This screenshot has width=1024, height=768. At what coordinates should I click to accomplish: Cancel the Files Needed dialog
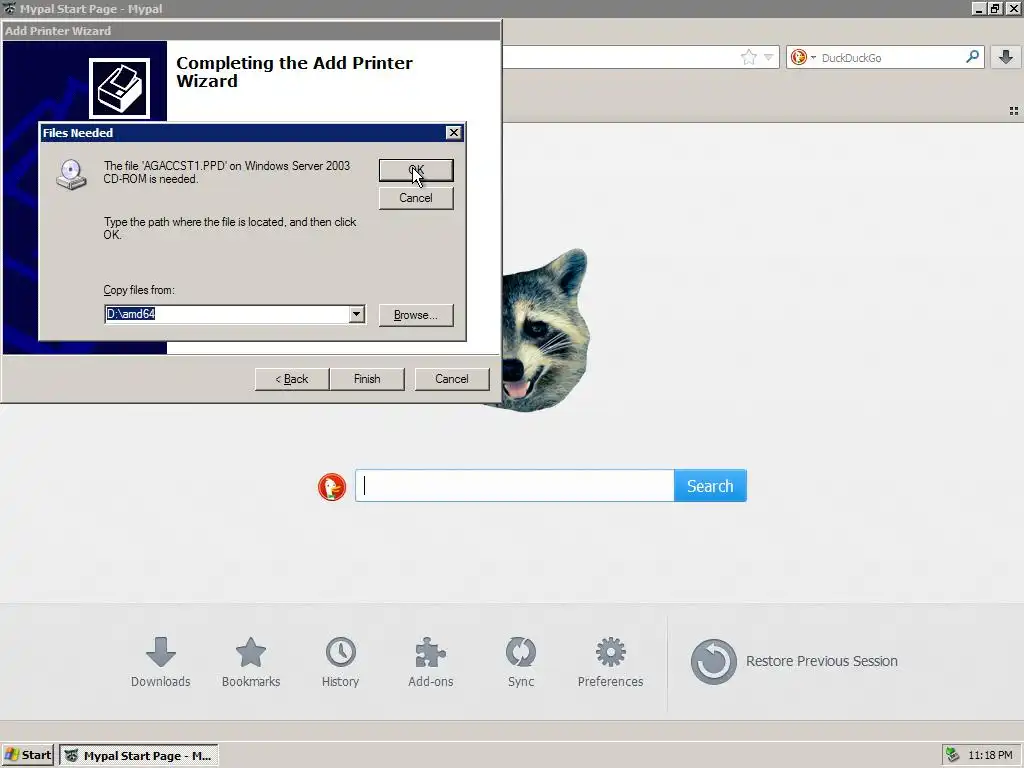416,198
